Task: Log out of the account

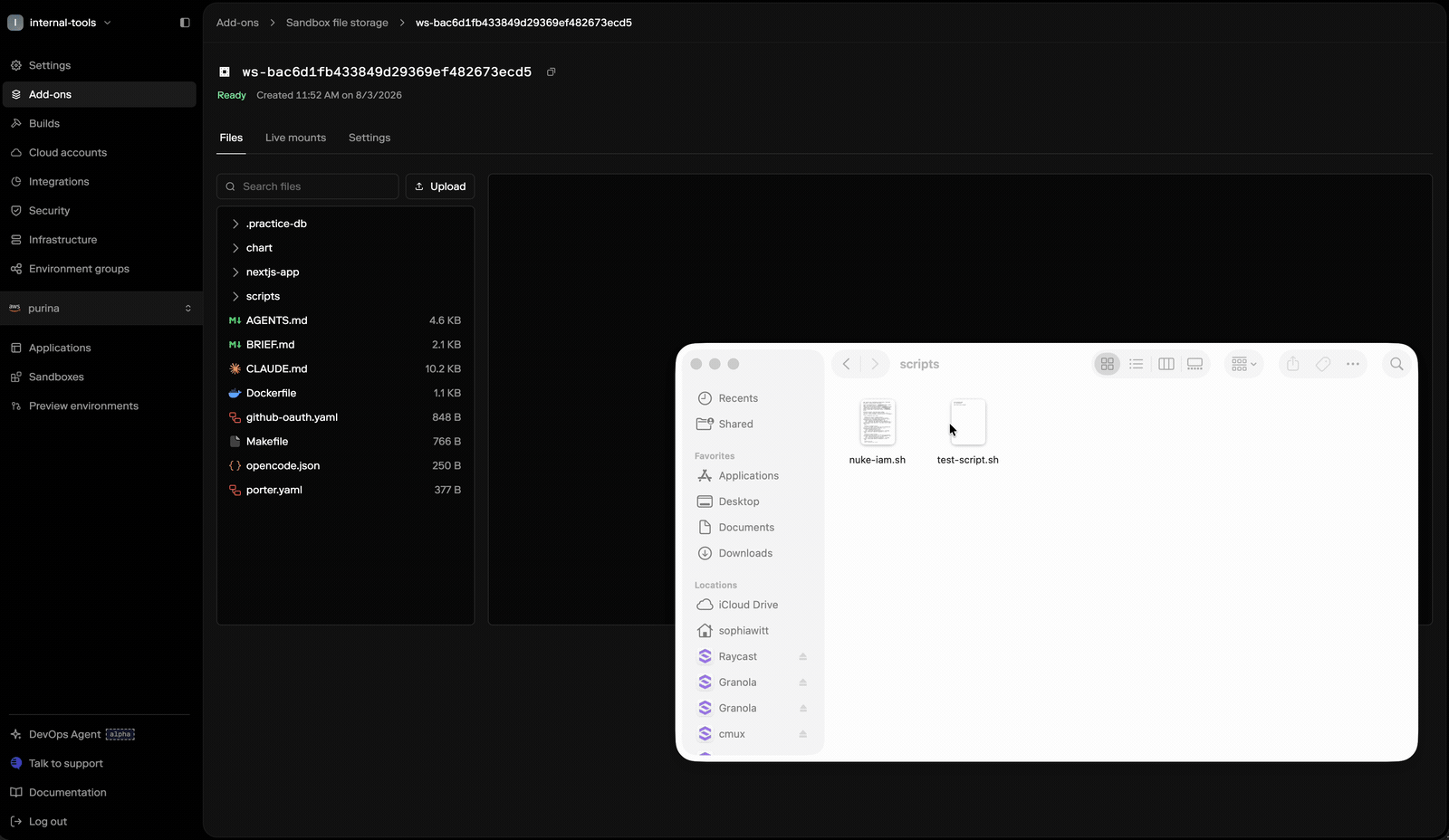Action: (100, 821)
